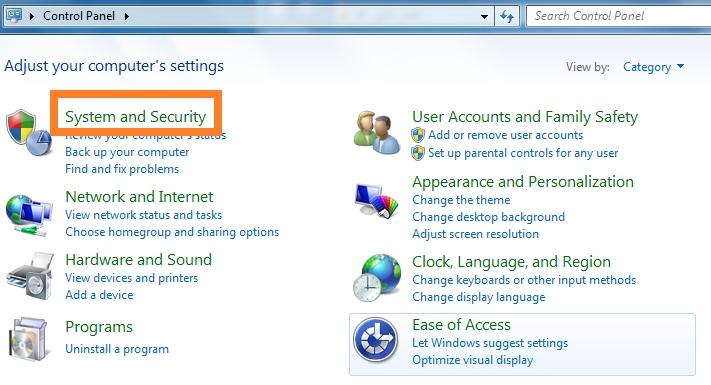
Task: Click the Programs disc box icon
Action: 28,339
